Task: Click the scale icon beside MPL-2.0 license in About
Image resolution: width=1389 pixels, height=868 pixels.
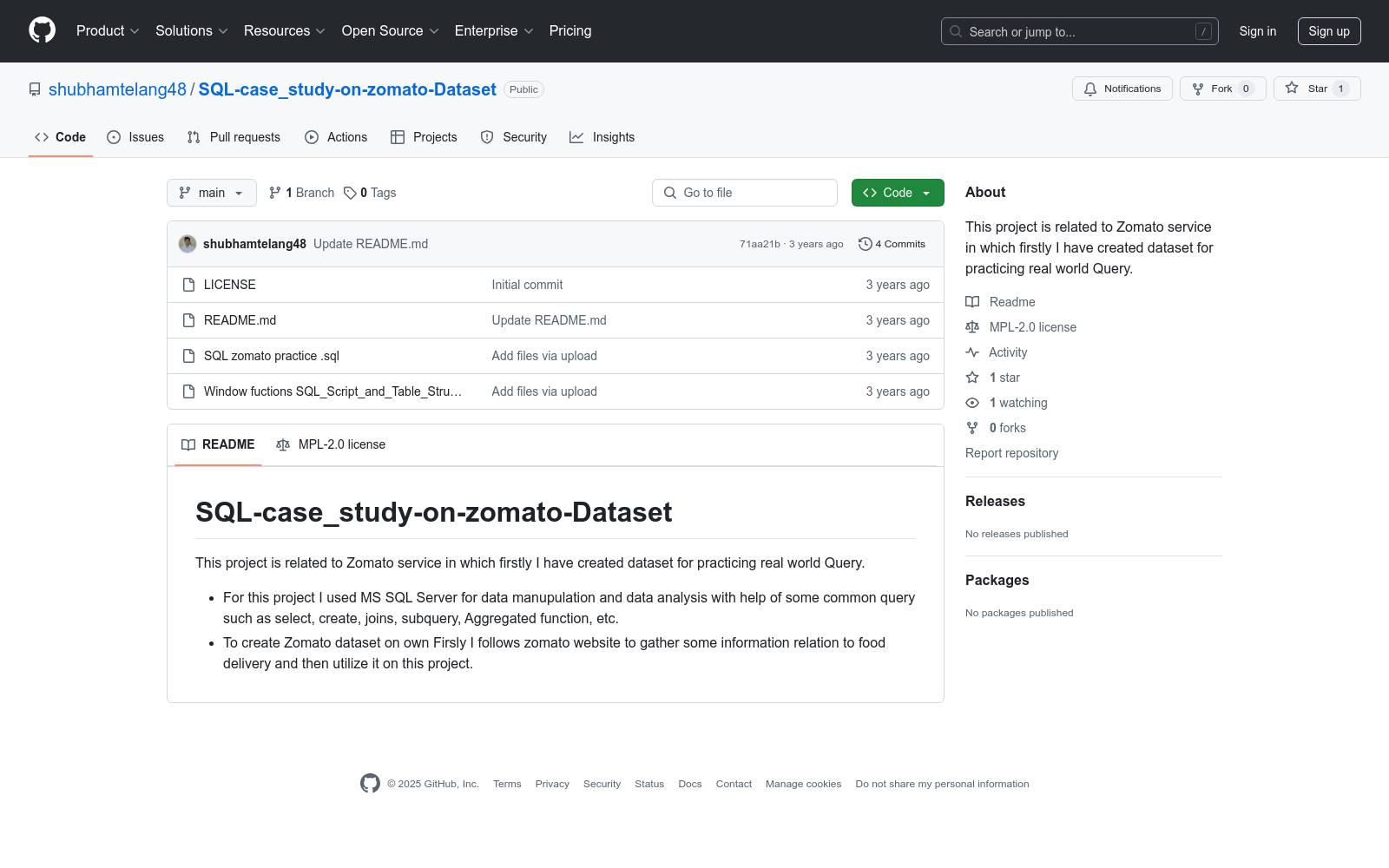Action: coord(972,327)
